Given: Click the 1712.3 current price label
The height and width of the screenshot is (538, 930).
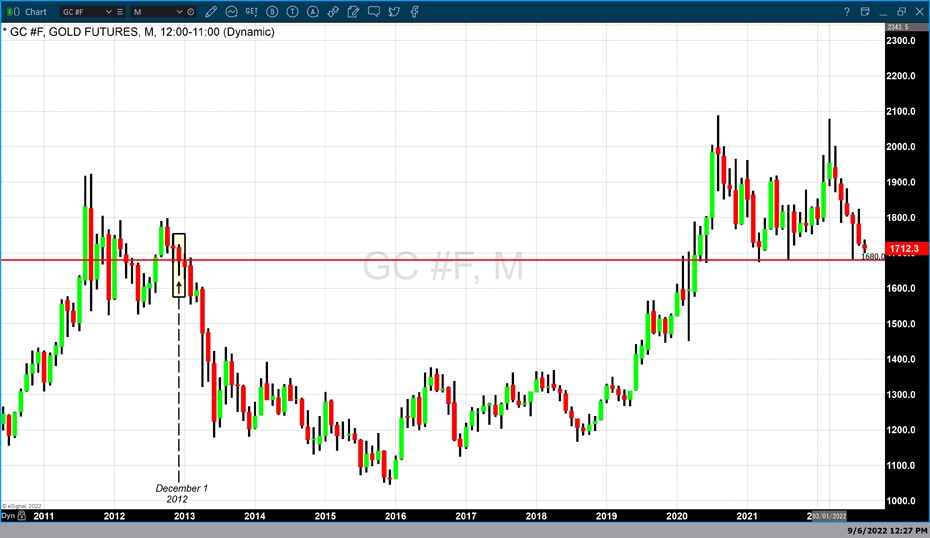Looking at the screenshot, I should tap(905, 248).
